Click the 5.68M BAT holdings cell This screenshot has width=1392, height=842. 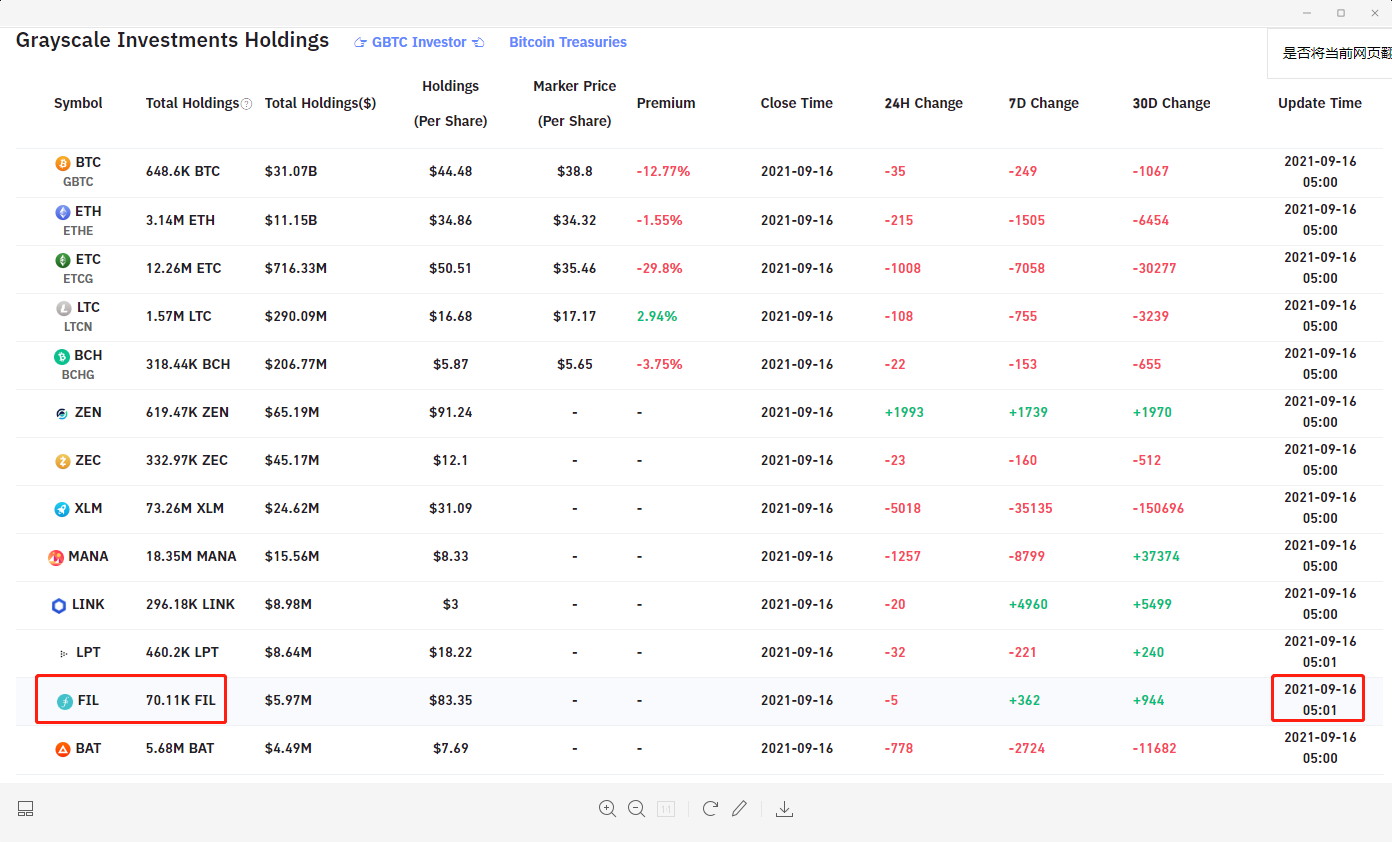pos(180,748)
